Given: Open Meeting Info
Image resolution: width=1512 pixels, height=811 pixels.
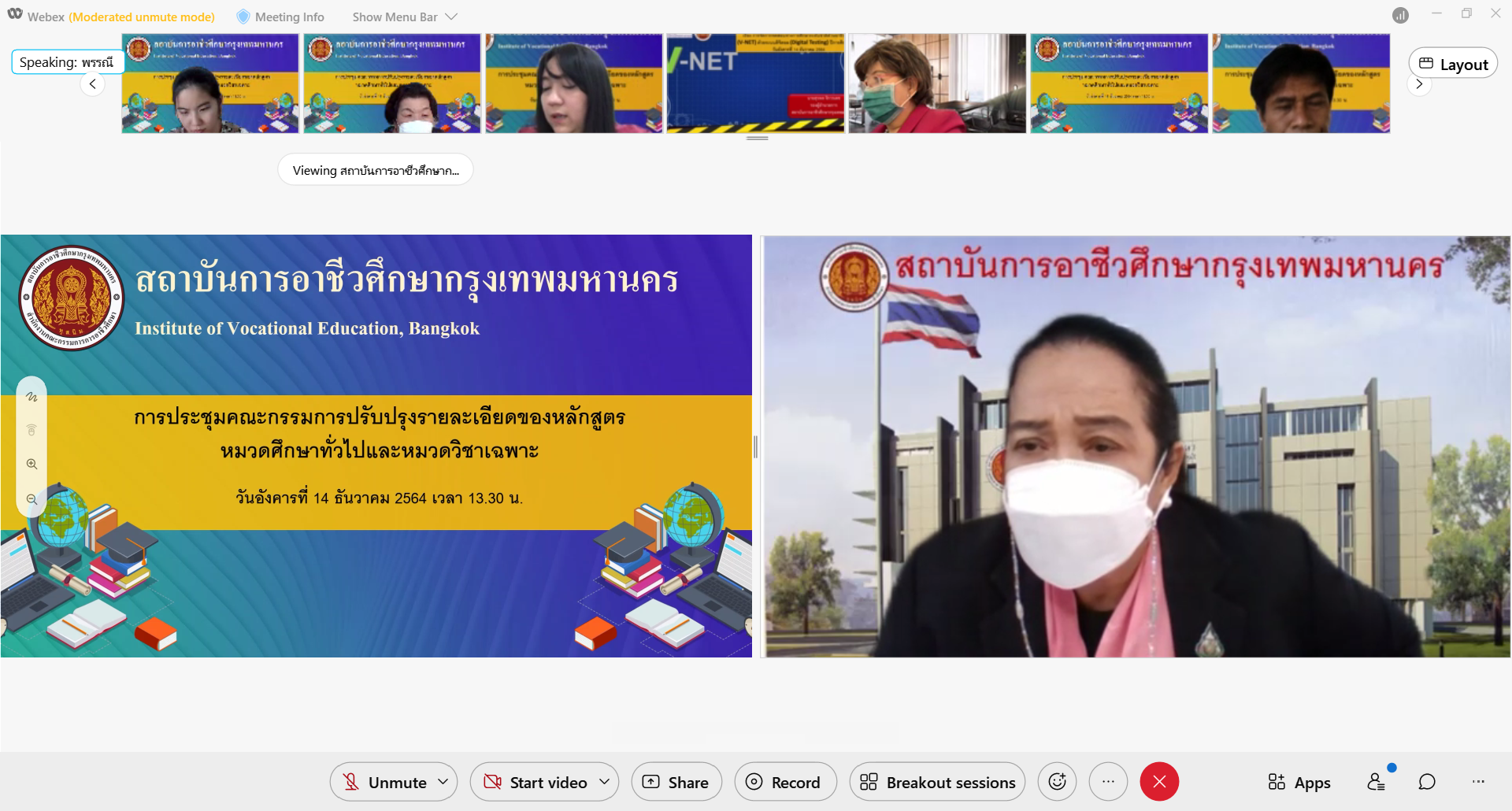Looking at the screenshot, I should coord(280,17).
